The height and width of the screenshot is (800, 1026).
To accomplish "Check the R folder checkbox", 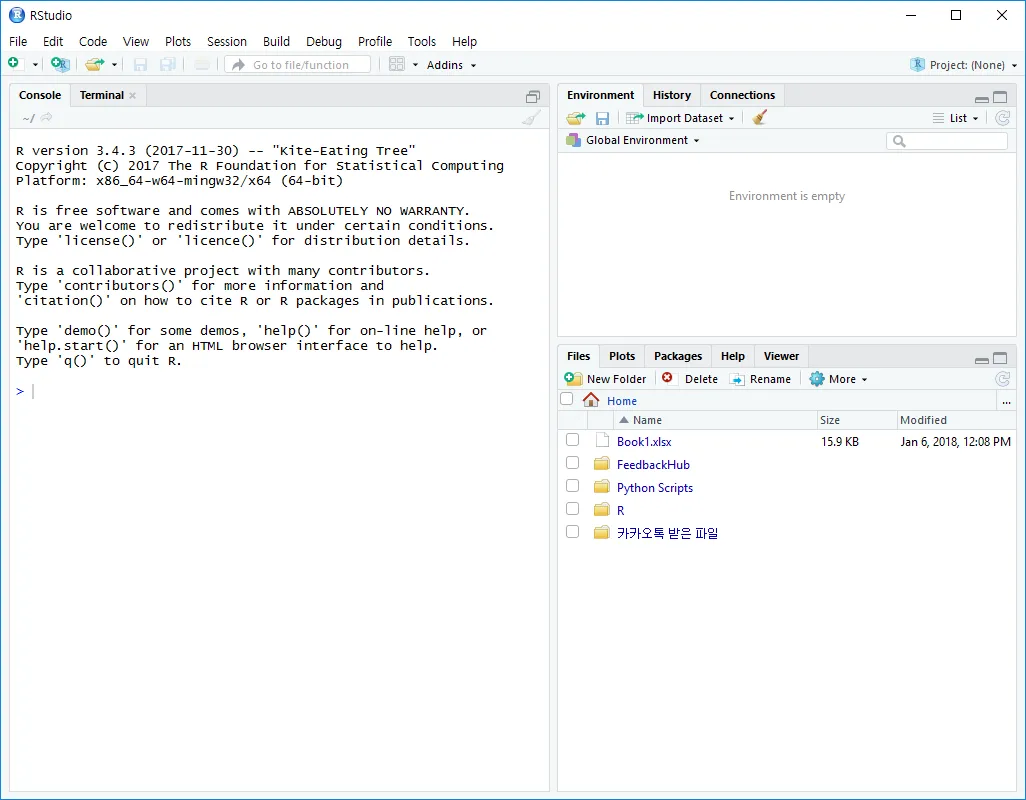I will click(x=573, y=508).
